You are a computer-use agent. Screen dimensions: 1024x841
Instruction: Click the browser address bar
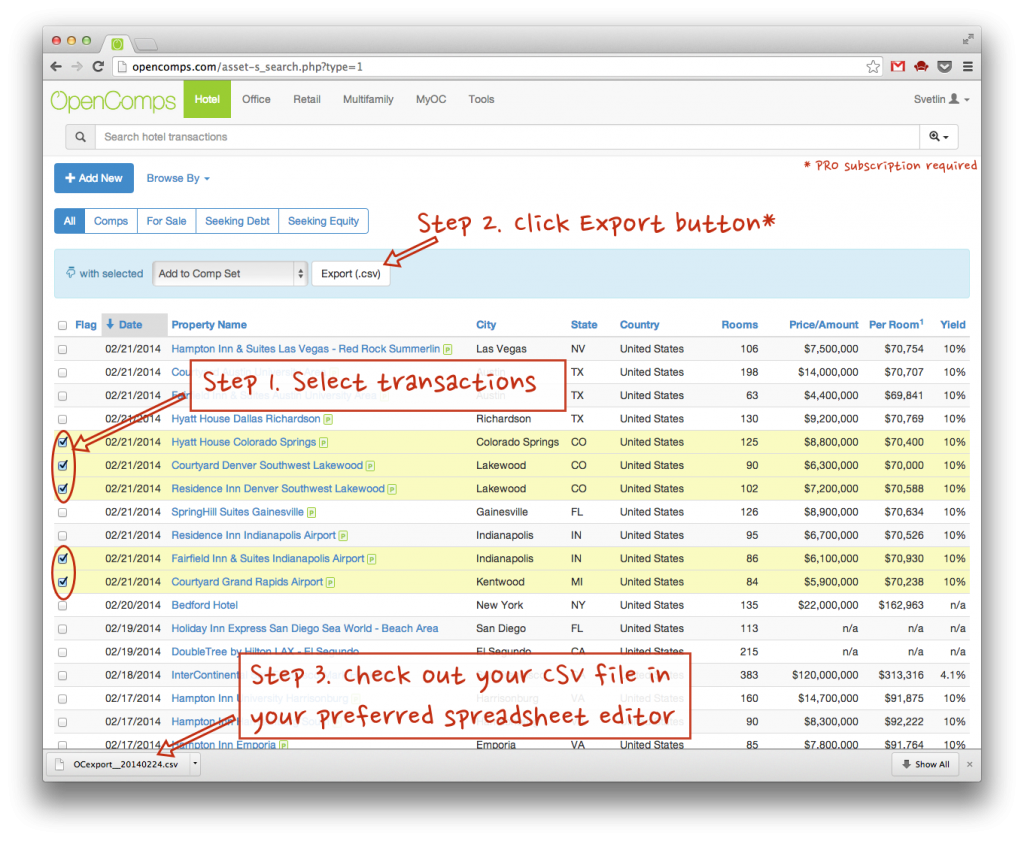496,67
